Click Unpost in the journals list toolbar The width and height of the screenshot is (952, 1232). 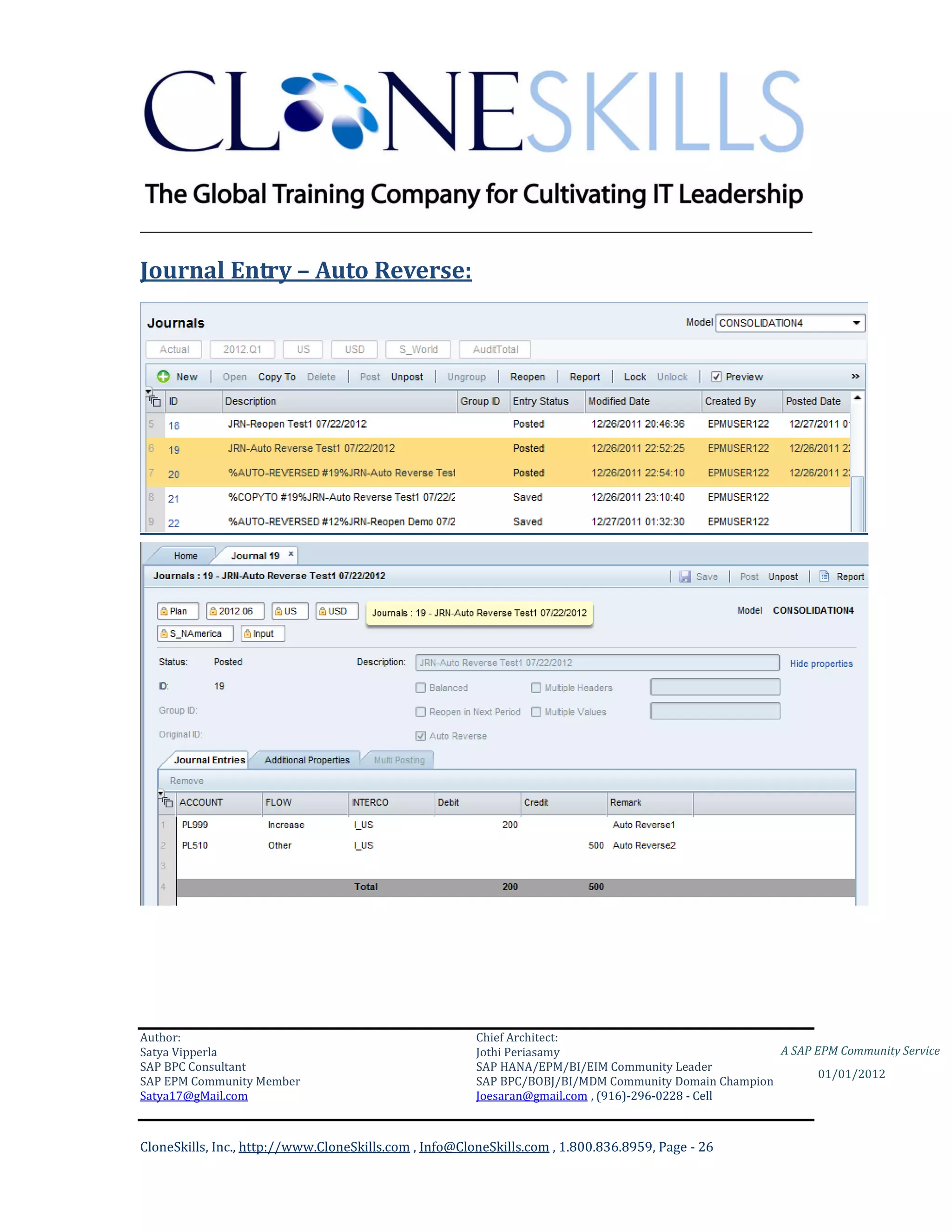(407, 377)
